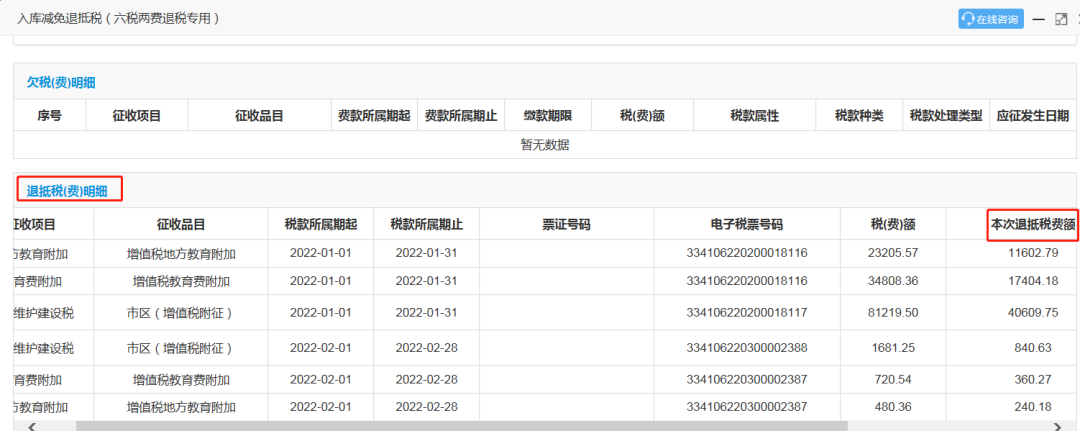Minimize the window with the dash icon

point(1039,19)
